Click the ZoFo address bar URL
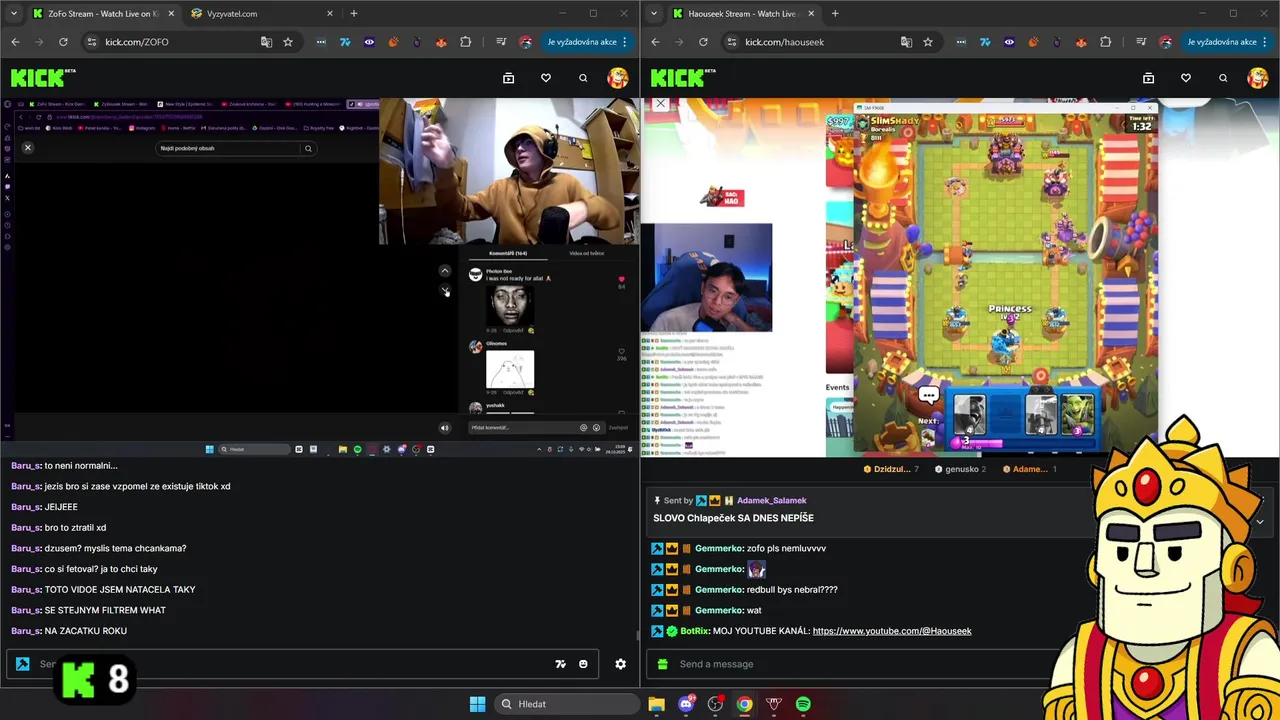This screenshot has height=720, width=1280. (137, 42)
